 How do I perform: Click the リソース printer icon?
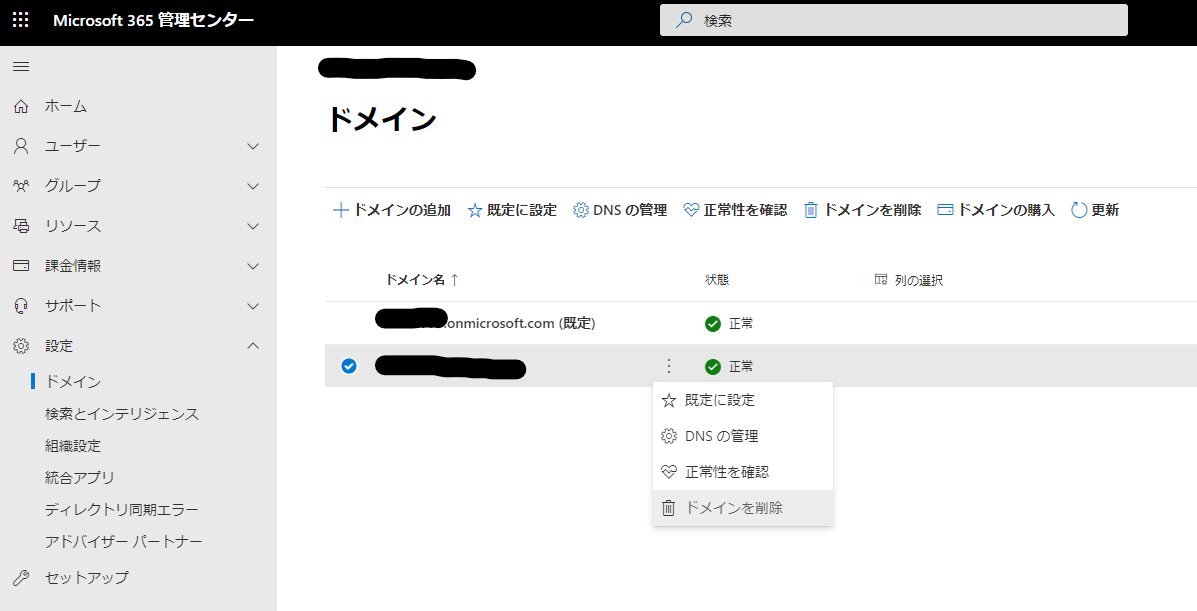pos(21,226)
